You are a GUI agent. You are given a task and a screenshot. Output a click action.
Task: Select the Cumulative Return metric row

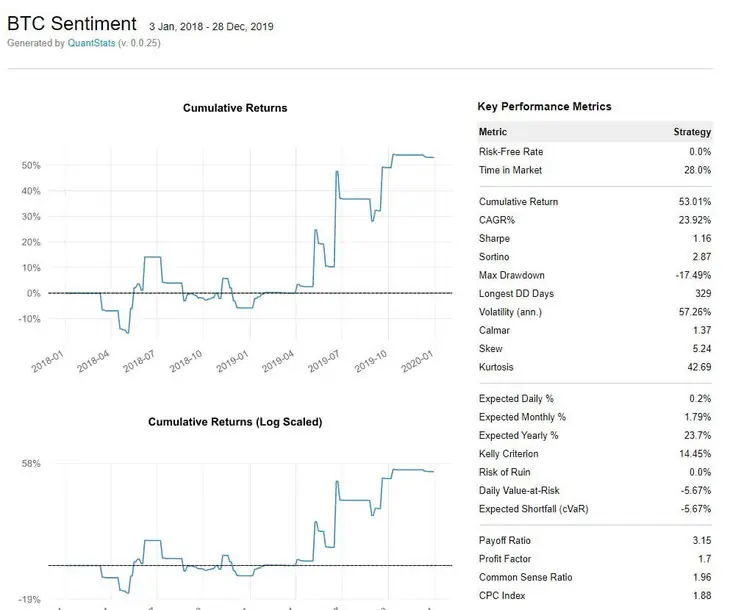pyautogui.click(x=594, y=202)
